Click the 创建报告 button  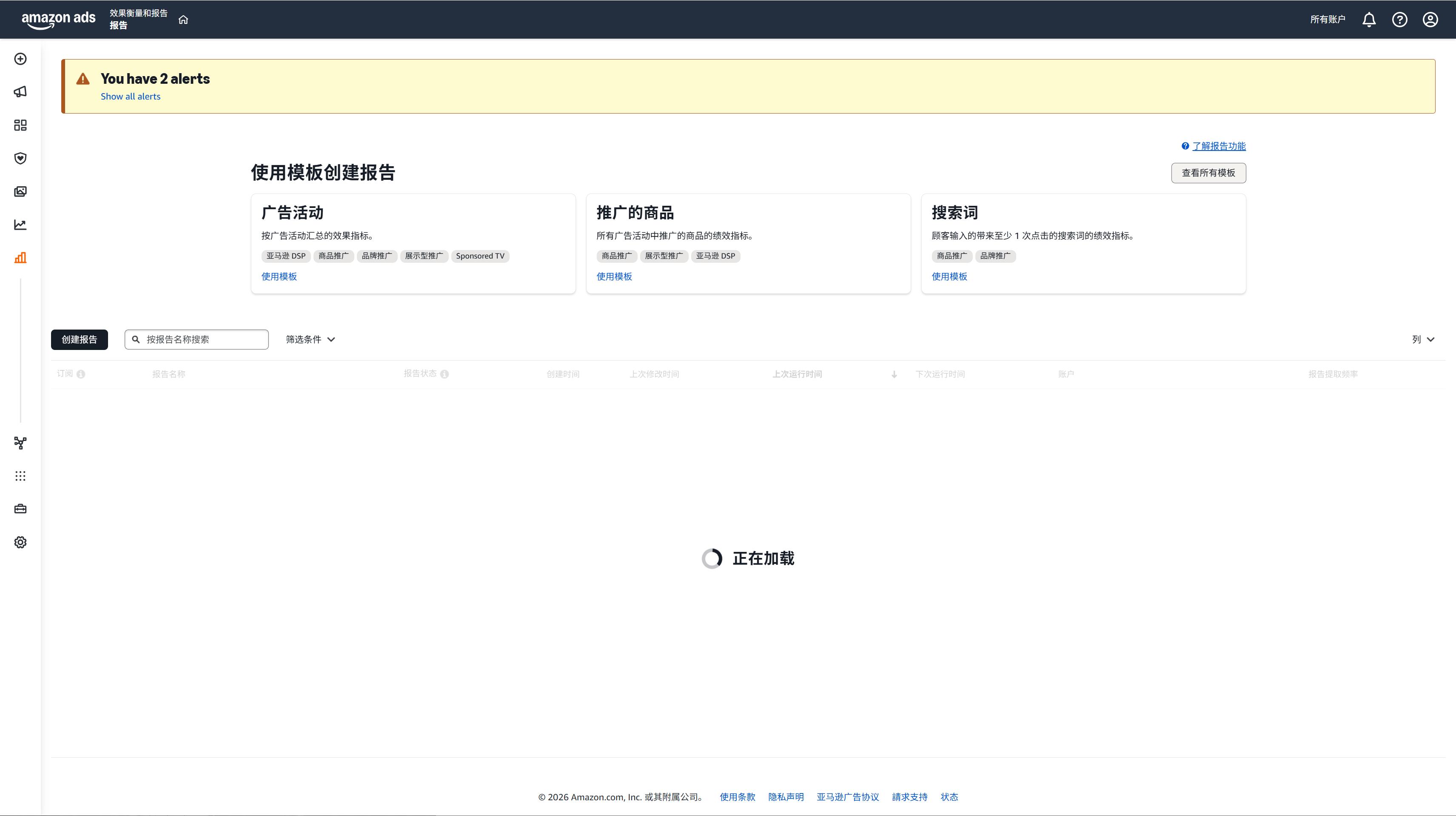point(79,340)
